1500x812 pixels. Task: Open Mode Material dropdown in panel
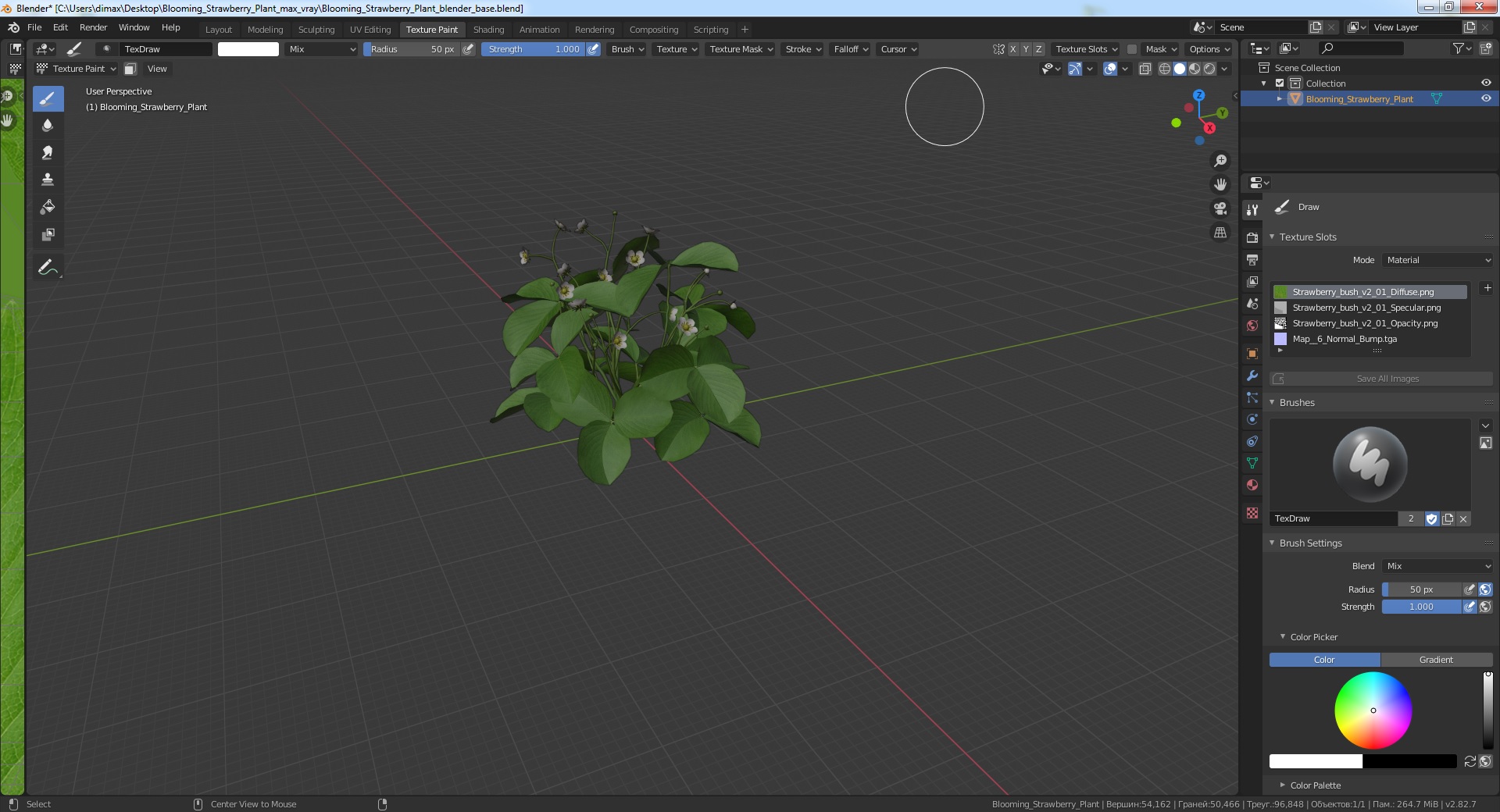tap(1437, 260)
